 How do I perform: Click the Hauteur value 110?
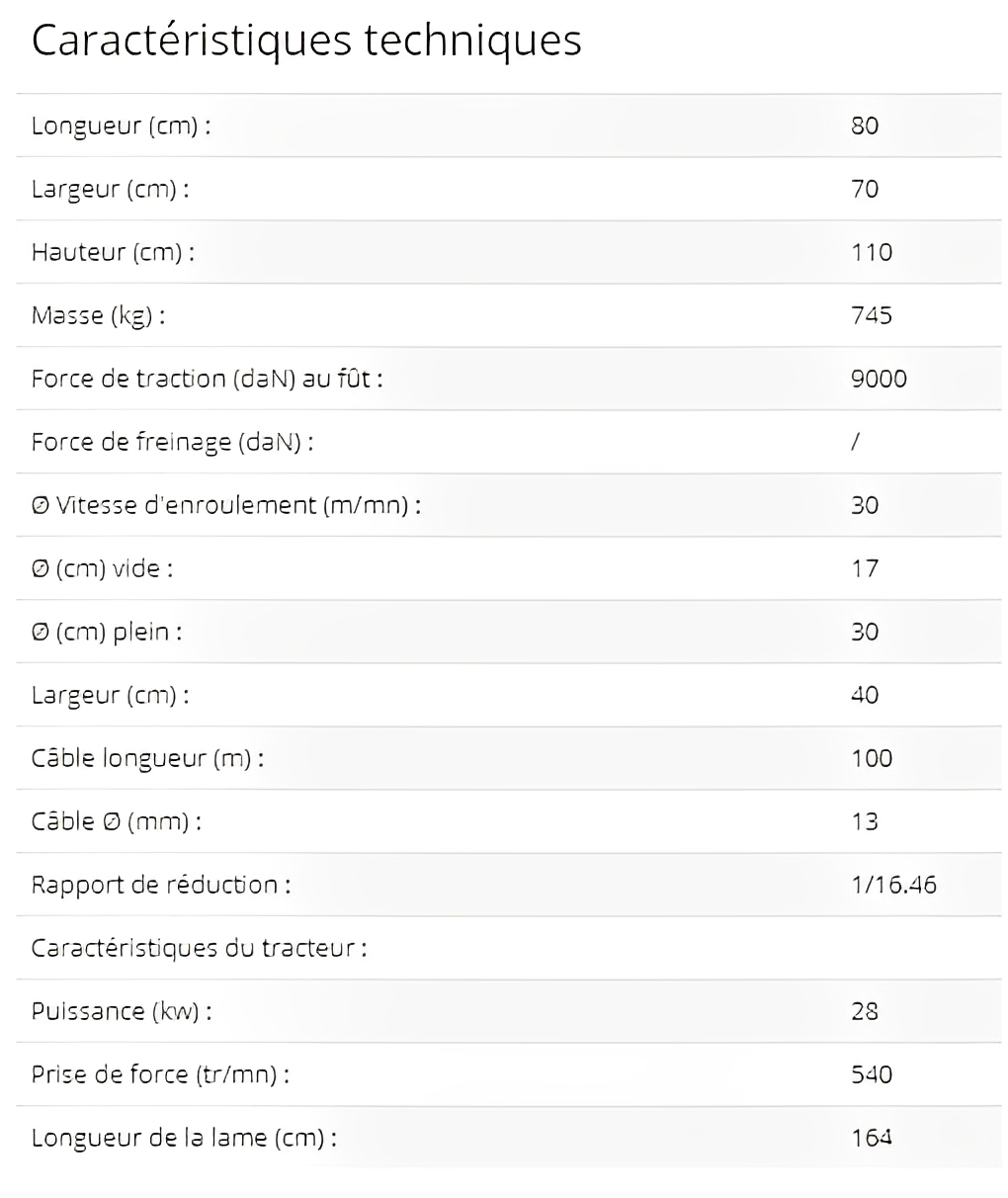click(871, 253)
